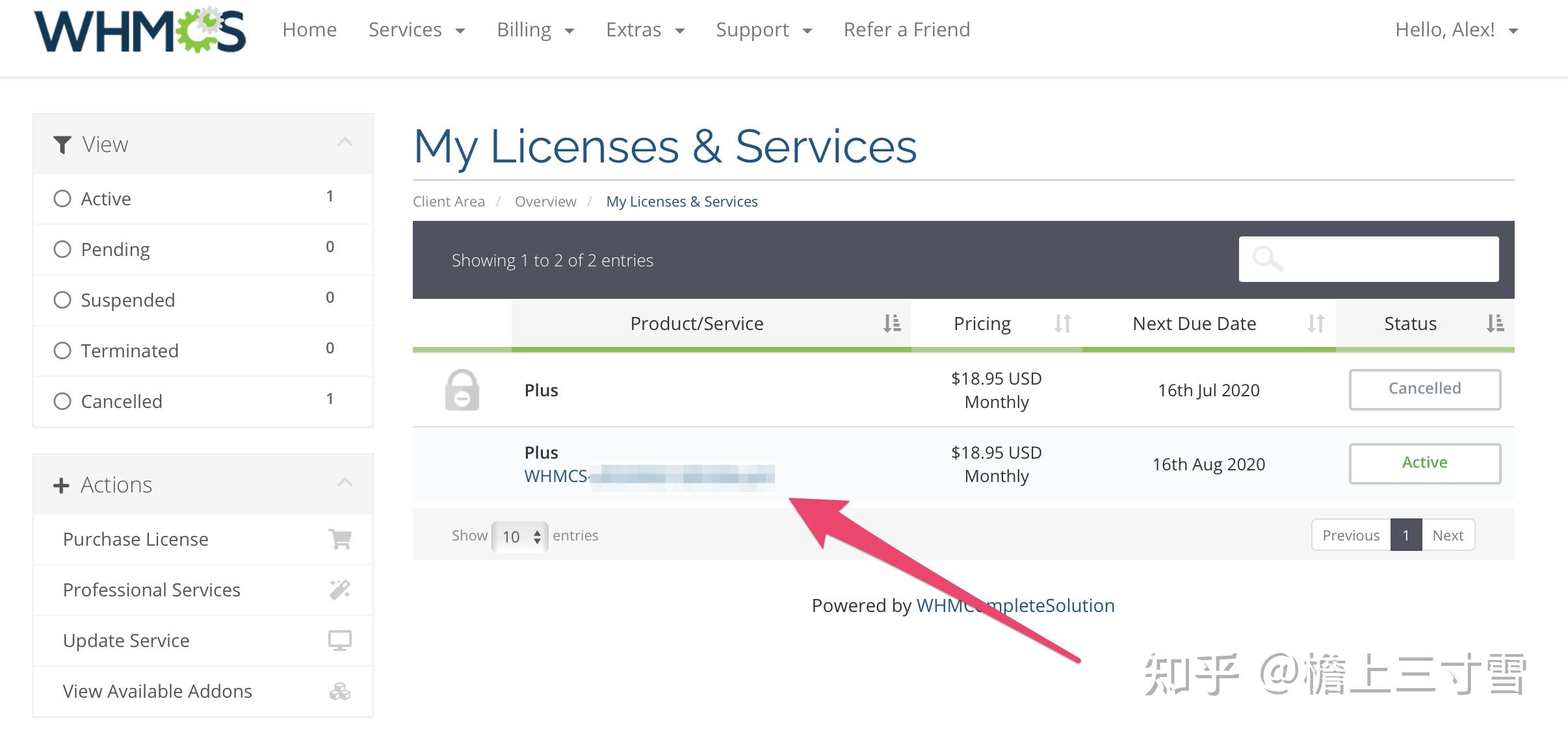1568x738 pixels.
Task: Click the cubes icon for View Available Addons
Action: point(340,691)
